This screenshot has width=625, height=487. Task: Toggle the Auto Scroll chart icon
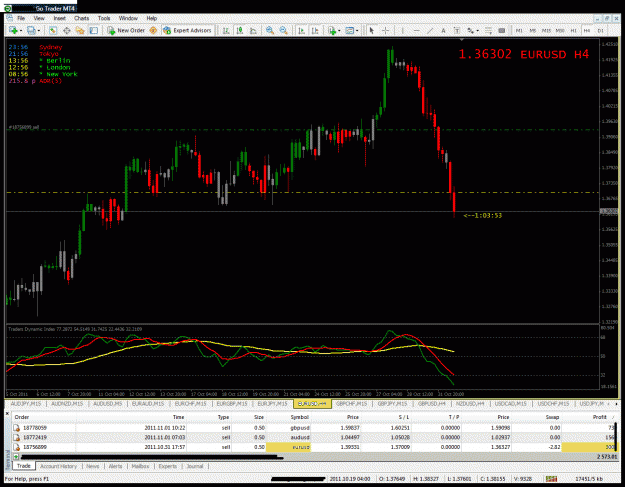click(x=301, y=30)
